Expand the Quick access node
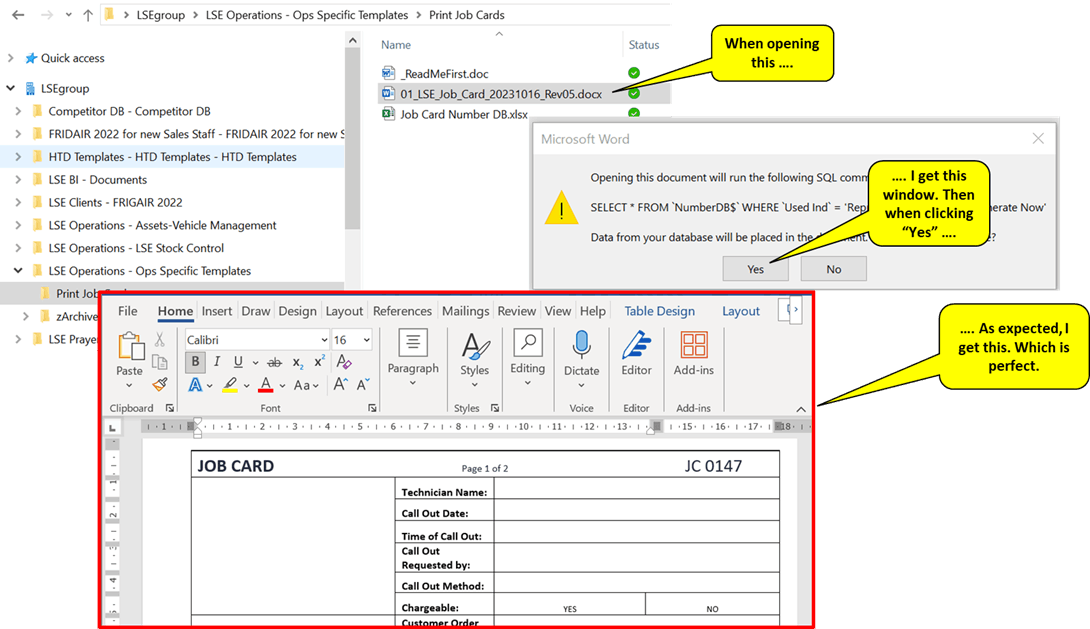 [10, 58]
